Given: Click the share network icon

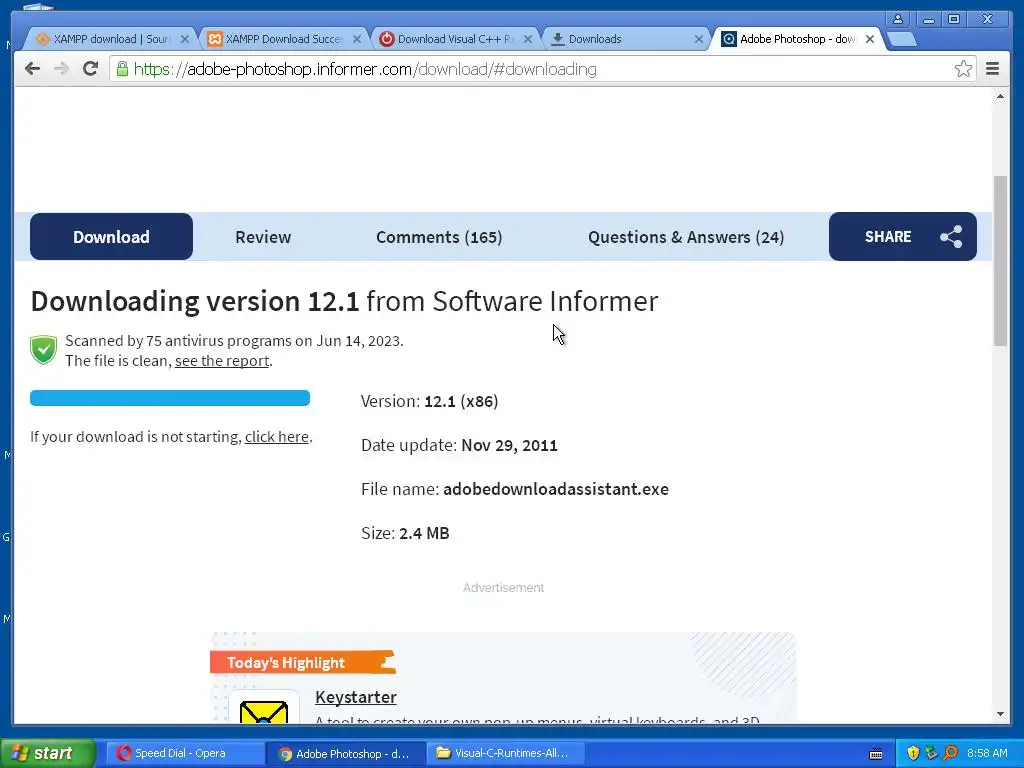Looking at the screenshot, I should pyautogui.click(x=951, y=236).
